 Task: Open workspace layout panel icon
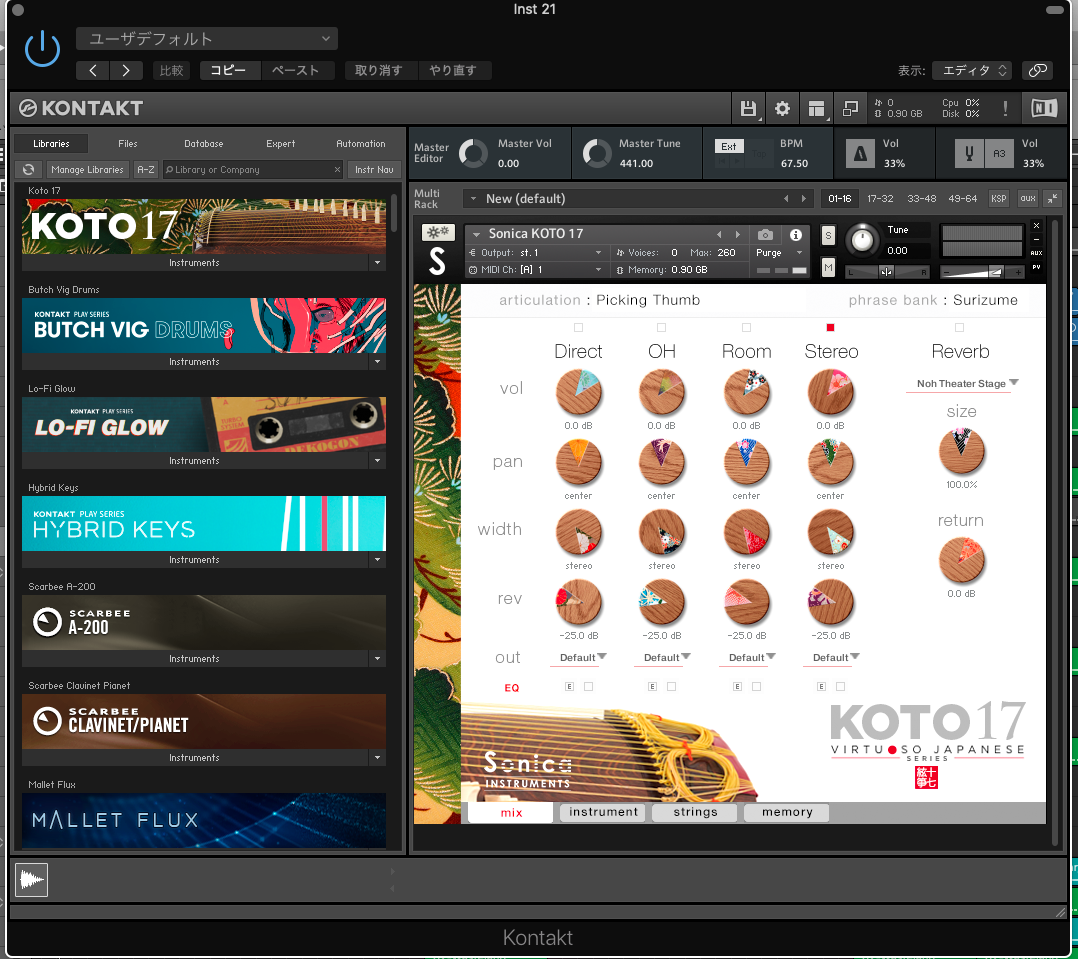coord(816,109)
